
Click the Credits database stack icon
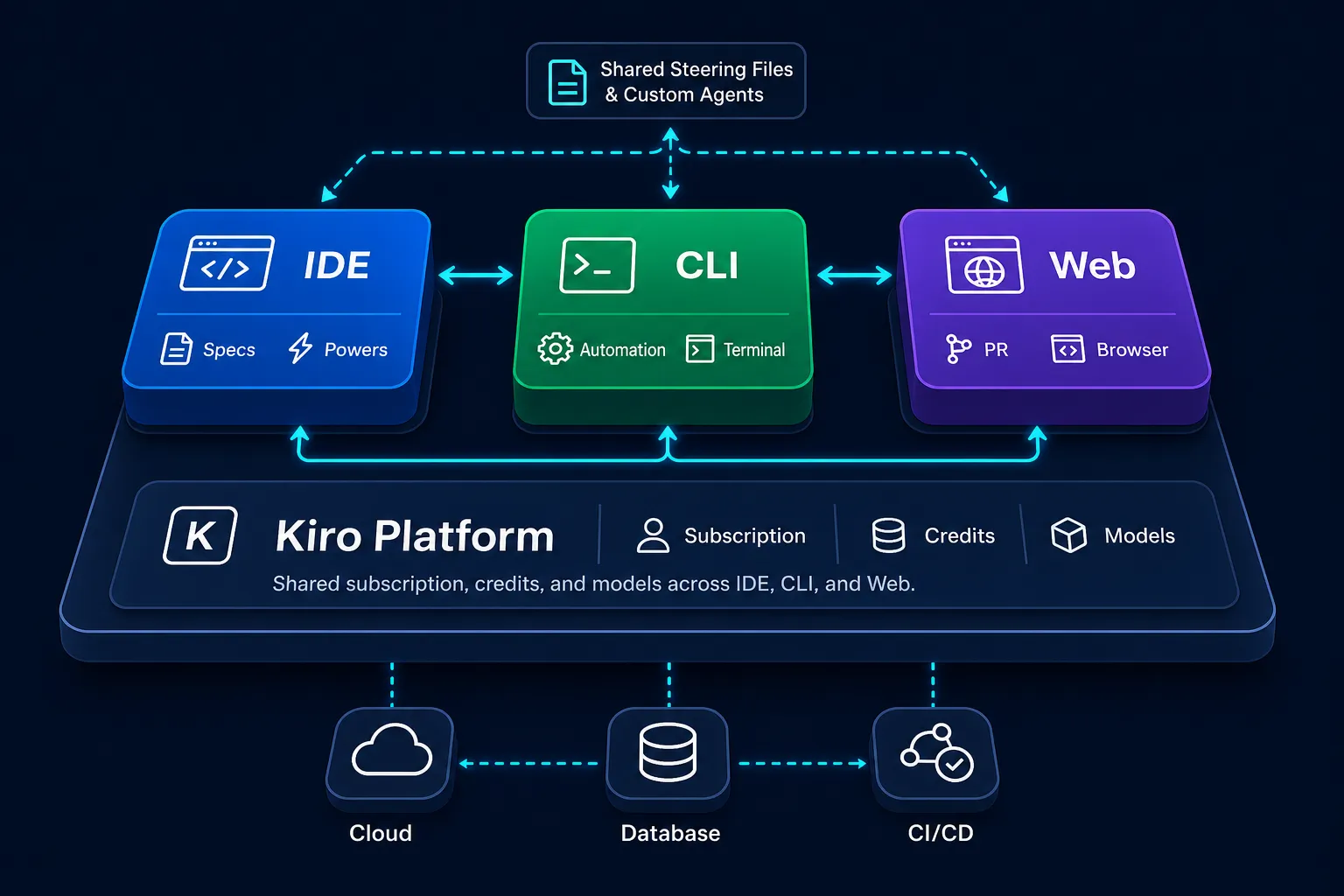click(x=888, y=535)
